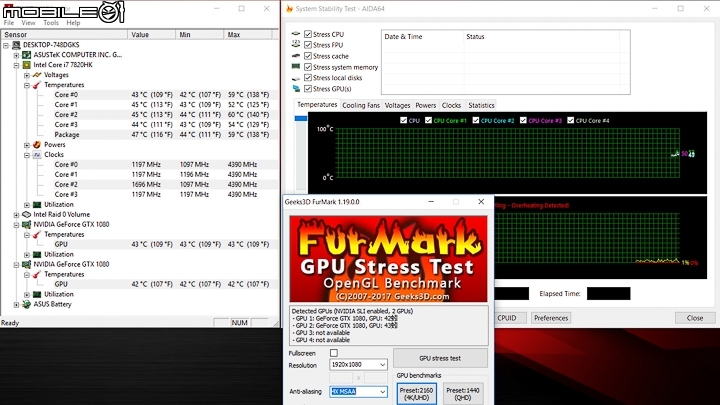
Task: Click the Close button in AIDA64
Action: 695,318
